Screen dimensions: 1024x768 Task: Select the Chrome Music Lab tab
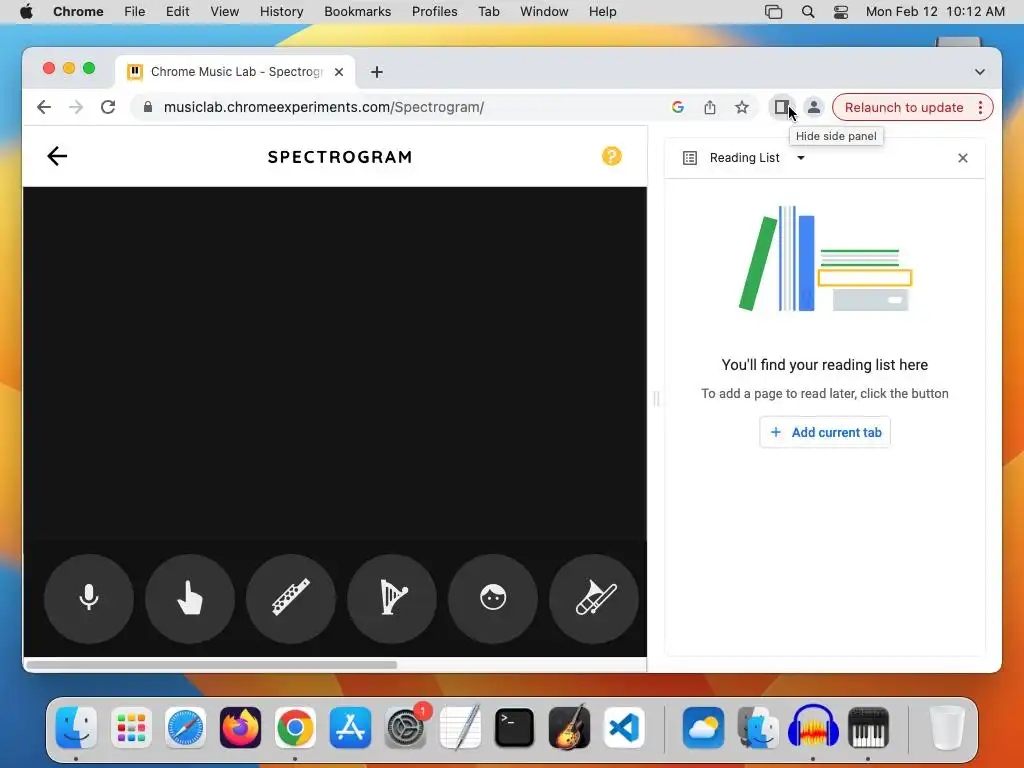tap(235, 72)
